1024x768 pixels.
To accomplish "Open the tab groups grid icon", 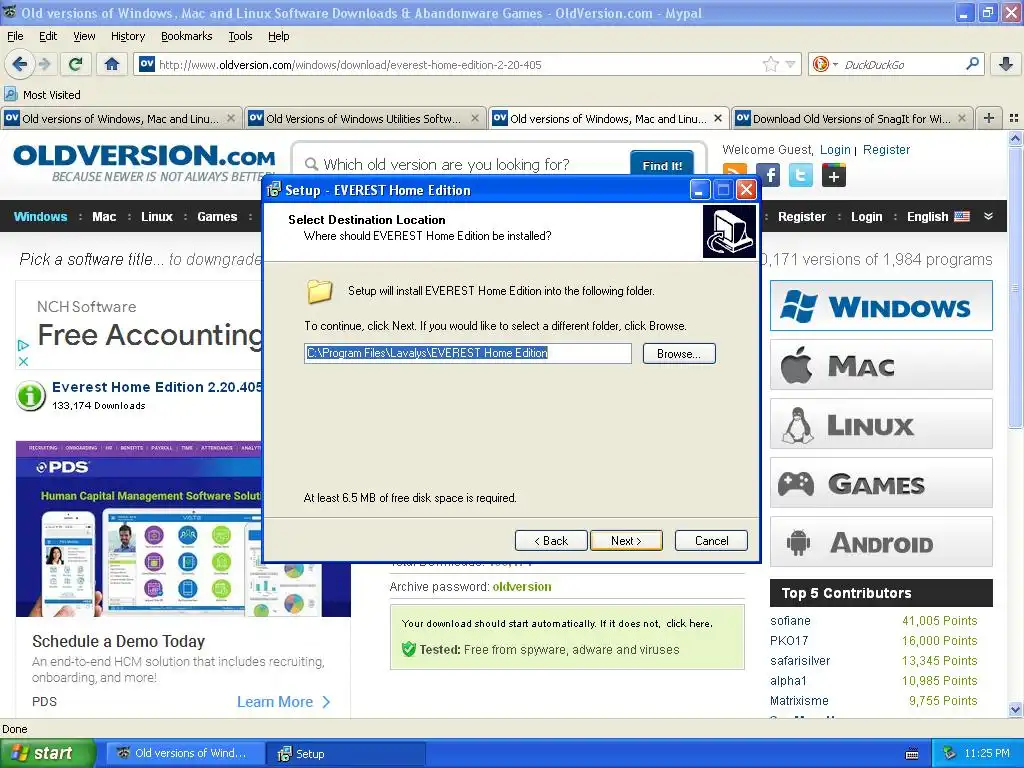I will click(1014, 118).
